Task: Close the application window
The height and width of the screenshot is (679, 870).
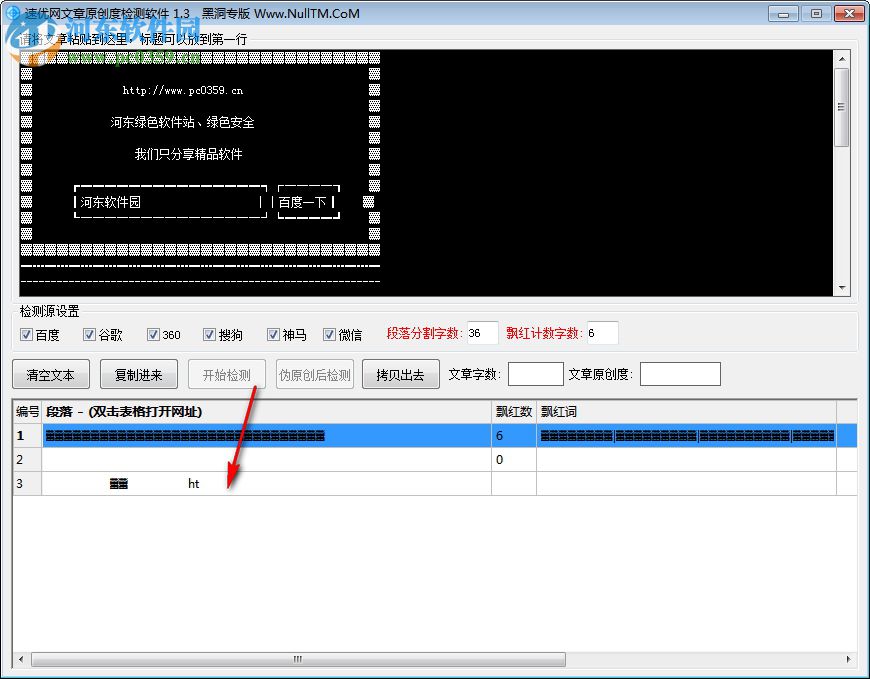Action: [x=849, y=13]
